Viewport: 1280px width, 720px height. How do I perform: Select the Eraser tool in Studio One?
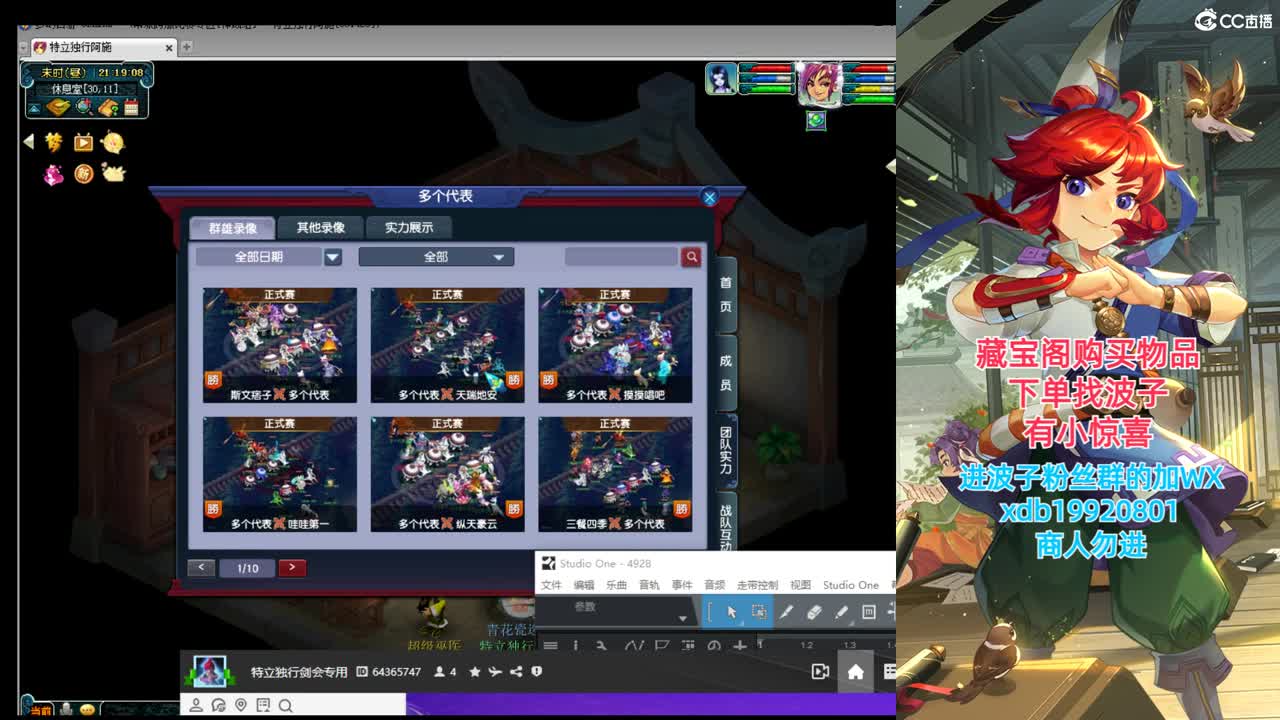tap(814, 610)
